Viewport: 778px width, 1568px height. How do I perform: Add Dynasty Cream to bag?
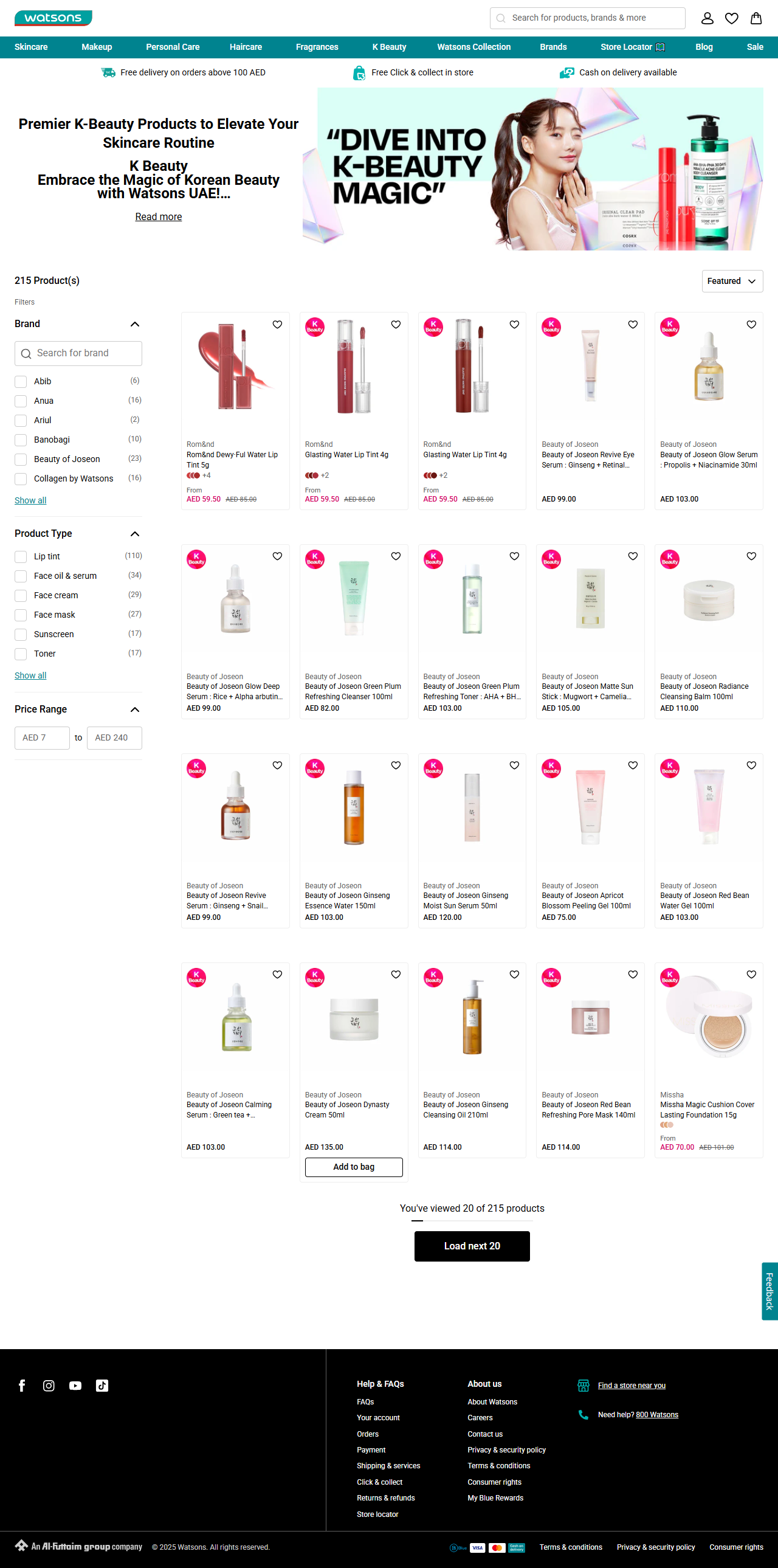point(353,1167)
